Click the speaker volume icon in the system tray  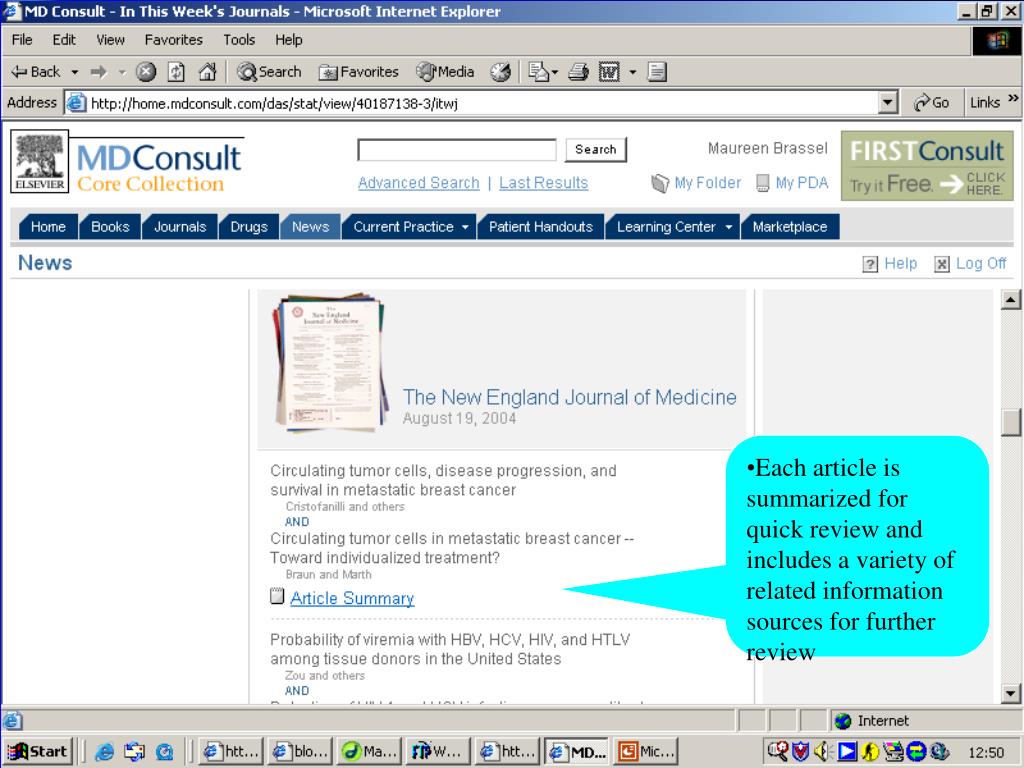[822, 752]
